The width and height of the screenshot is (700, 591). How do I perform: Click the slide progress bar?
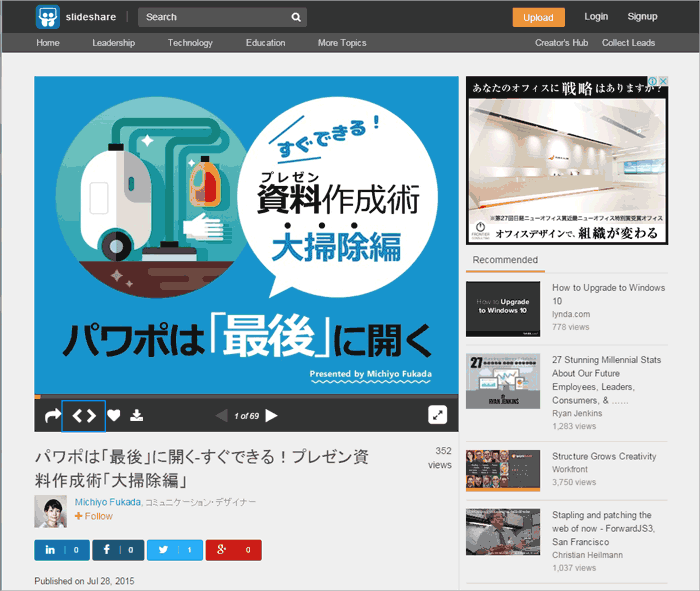[x=246, y=396]
